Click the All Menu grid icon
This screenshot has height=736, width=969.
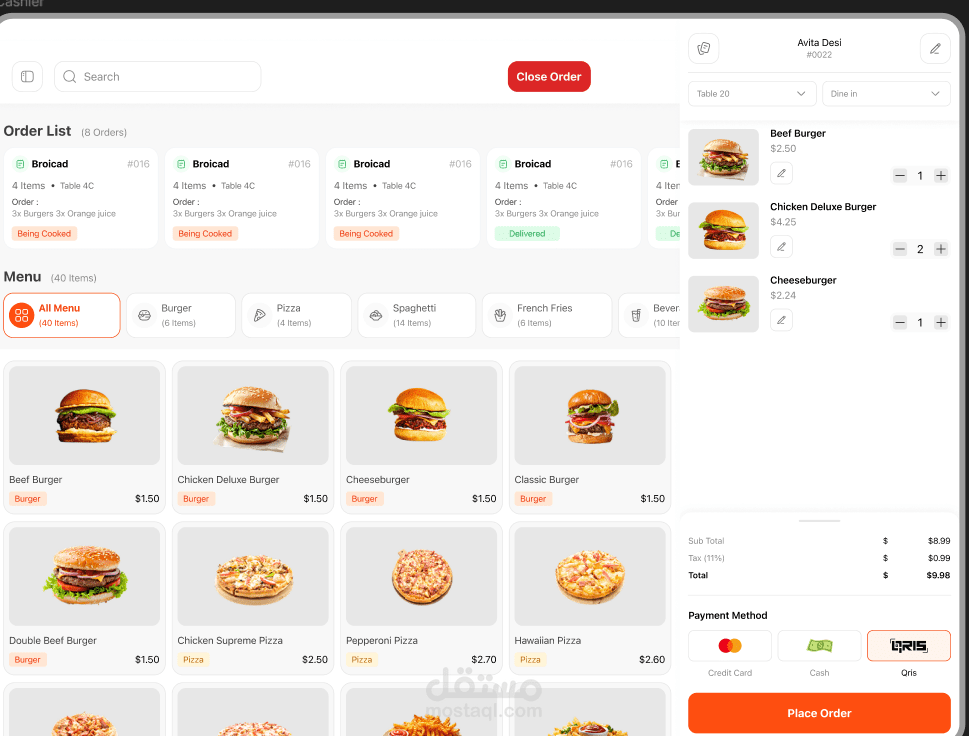tap(22, 315)
